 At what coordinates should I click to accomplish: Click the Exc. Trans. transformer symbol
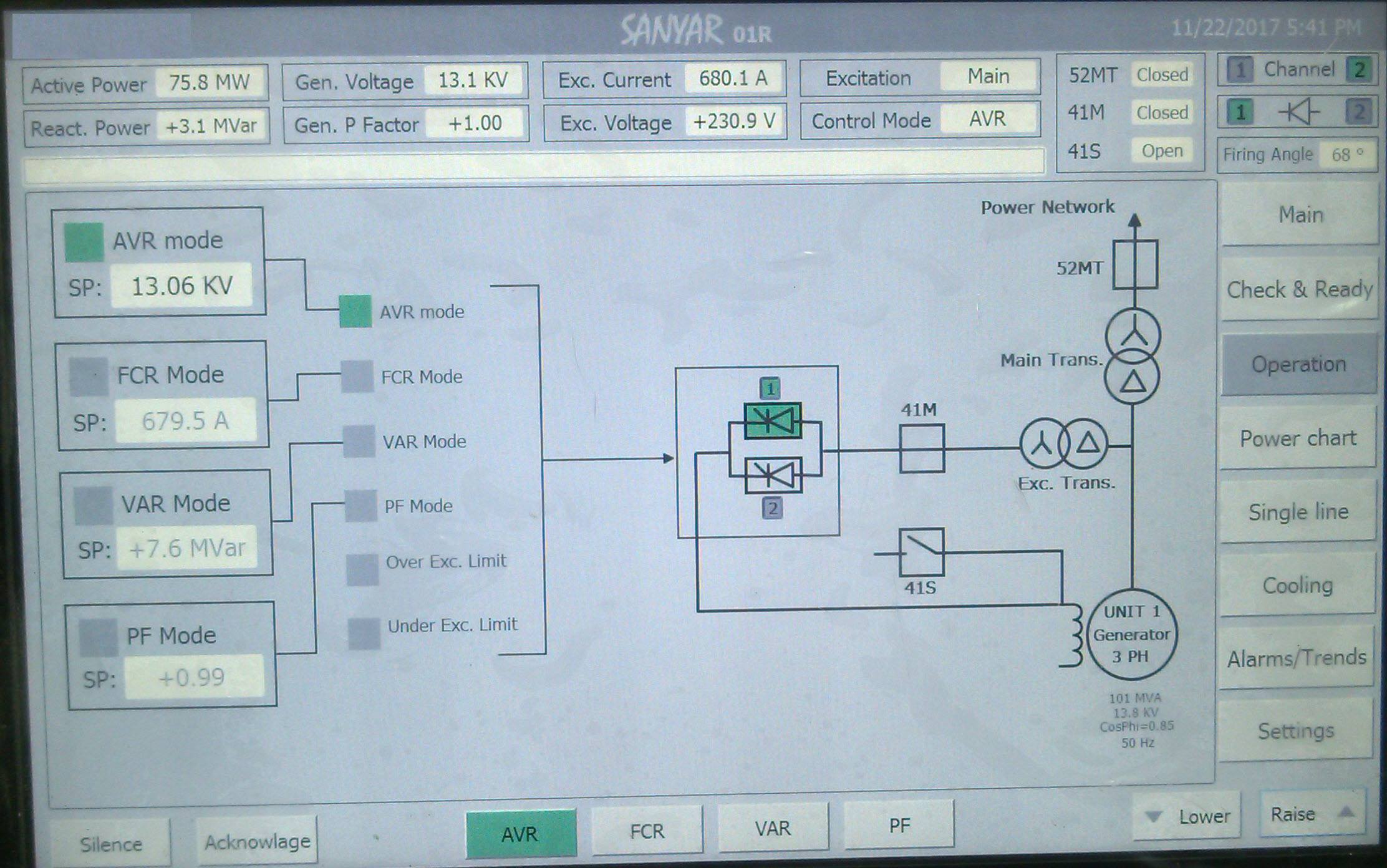click(x=1064, y=444)
